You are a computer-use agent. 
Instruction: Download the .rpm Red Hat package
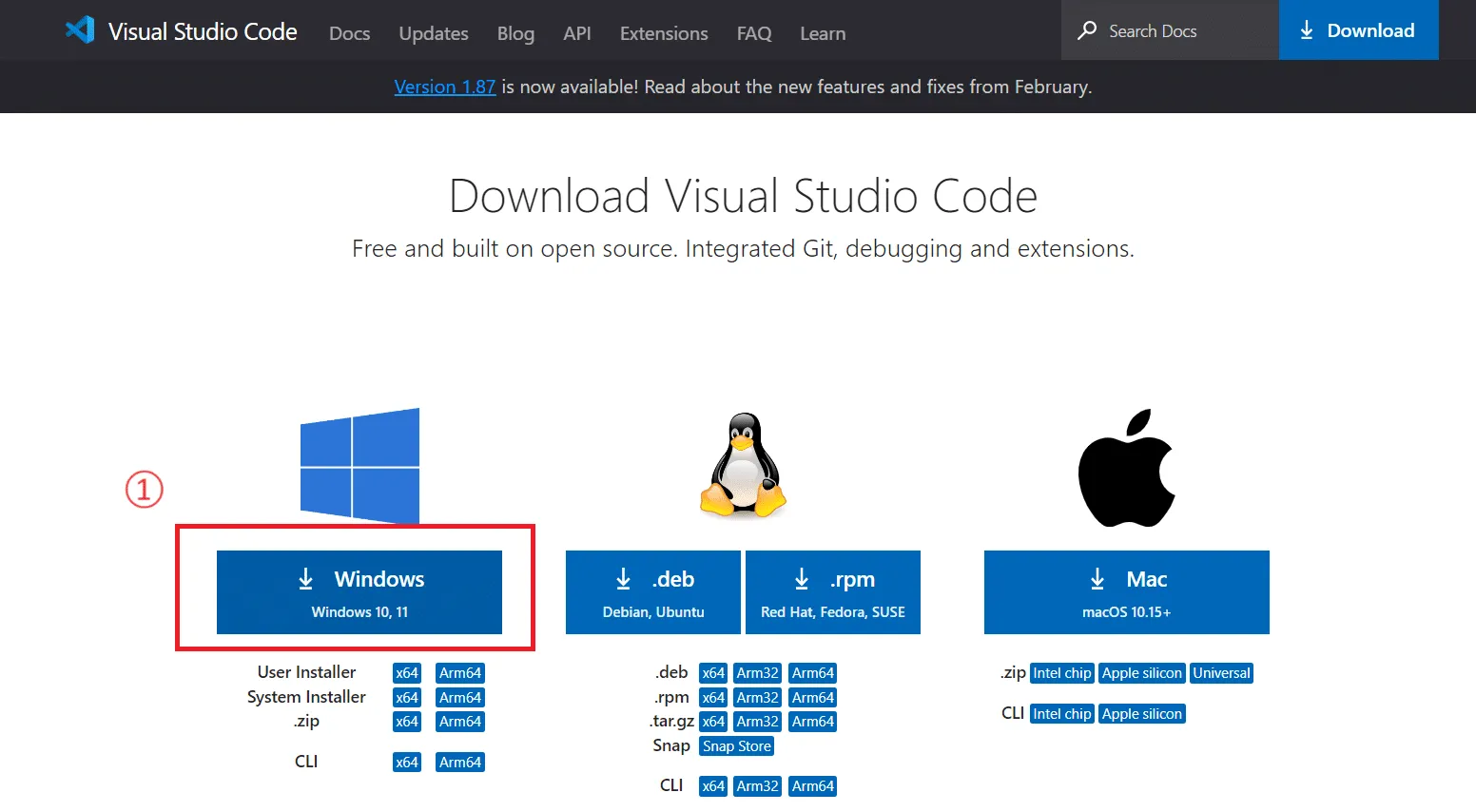coord(833,592)
